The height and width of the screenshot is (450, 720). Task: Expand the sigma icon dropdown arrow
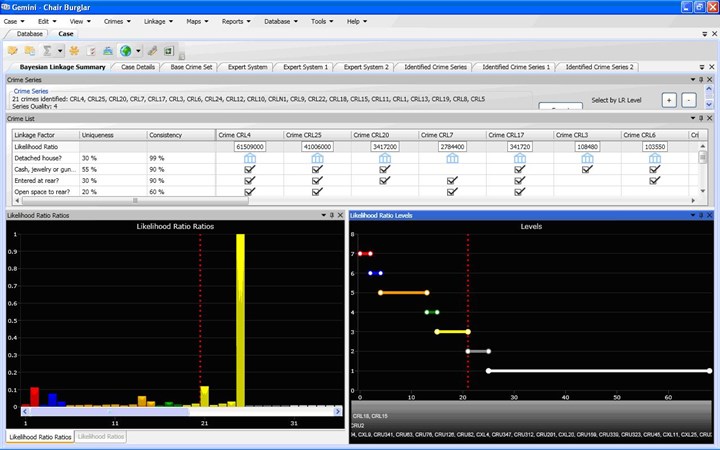pos(60,50)
